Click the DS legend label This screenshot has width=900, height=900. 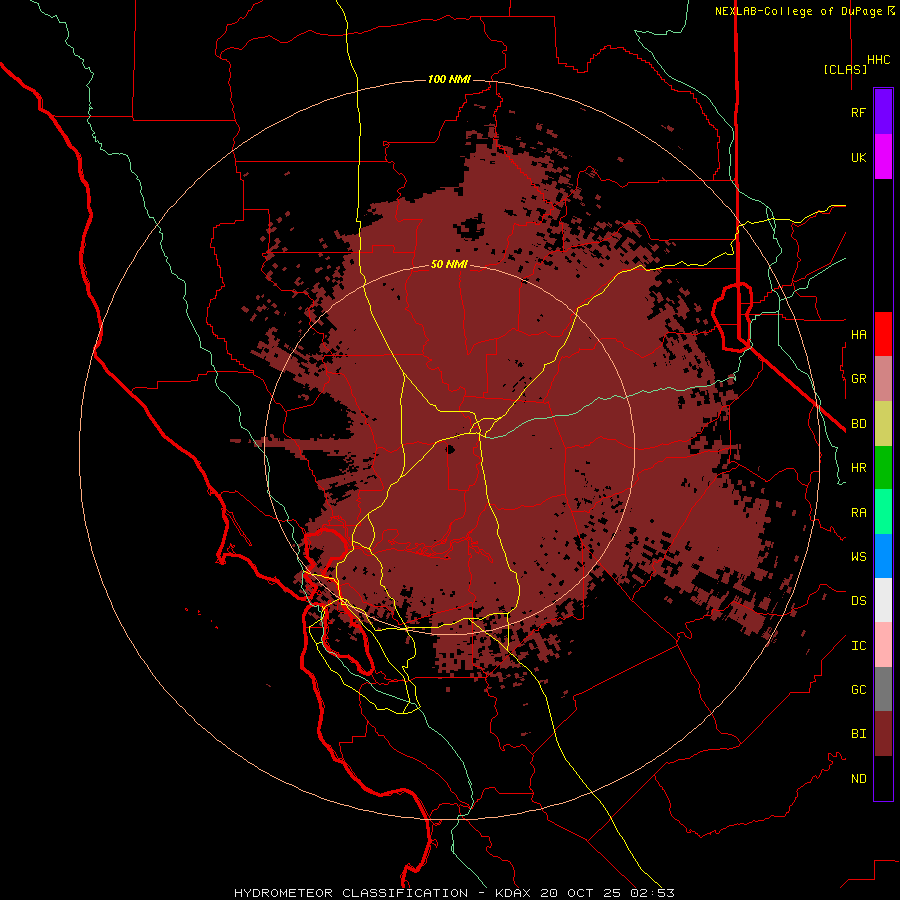(859, 601)
